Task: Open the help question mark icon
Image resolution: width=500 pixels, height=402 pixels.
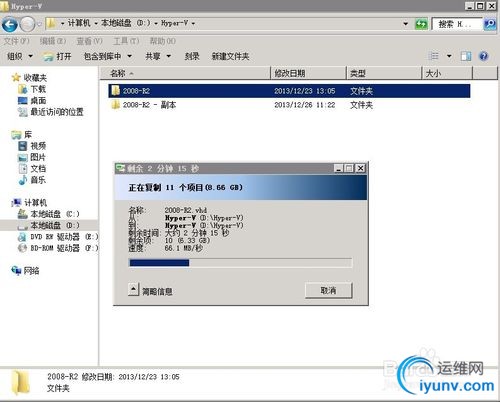Action: pos(483,56)
